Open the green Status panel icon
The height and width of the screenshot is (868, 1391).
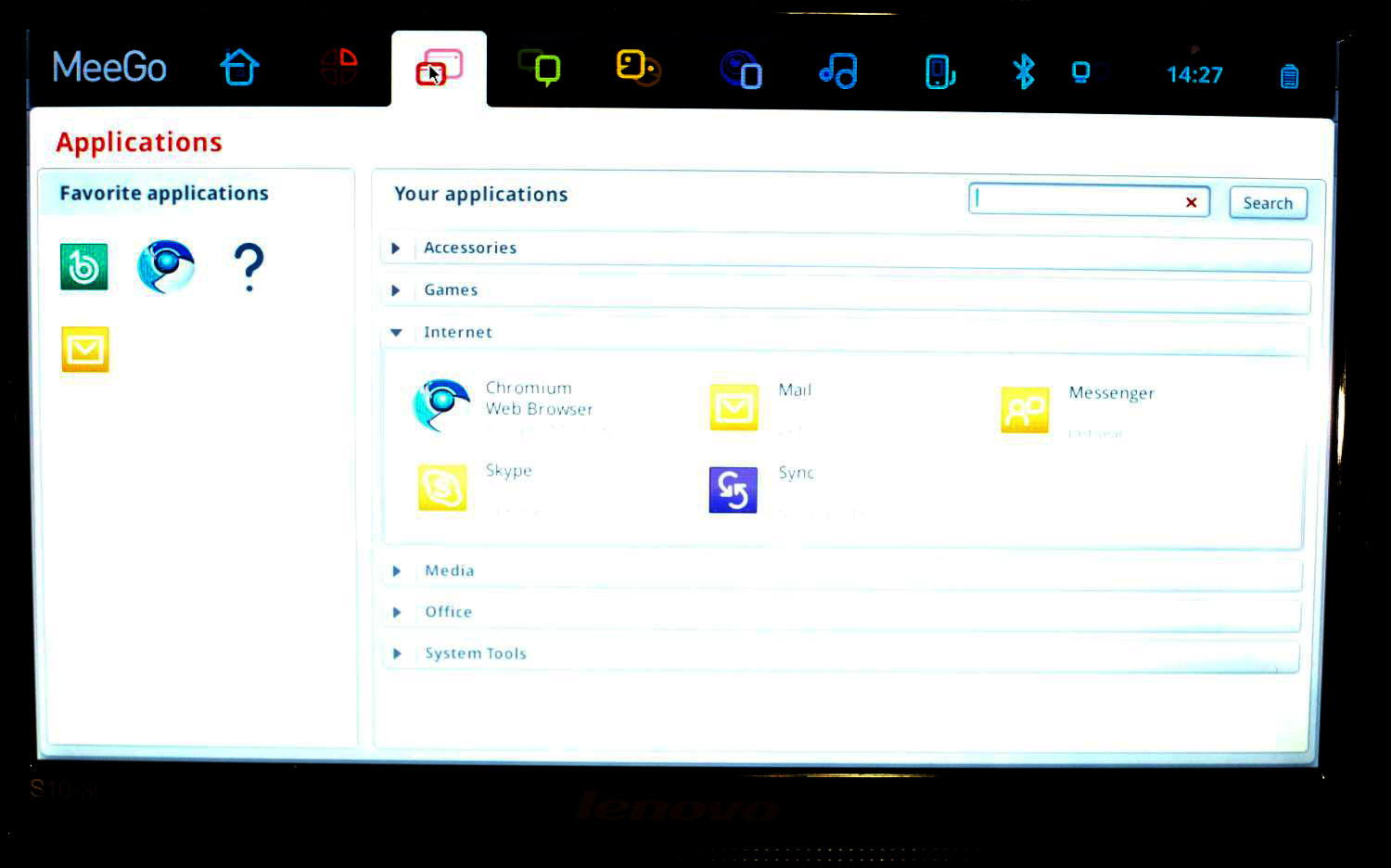(x=540, y=68)
